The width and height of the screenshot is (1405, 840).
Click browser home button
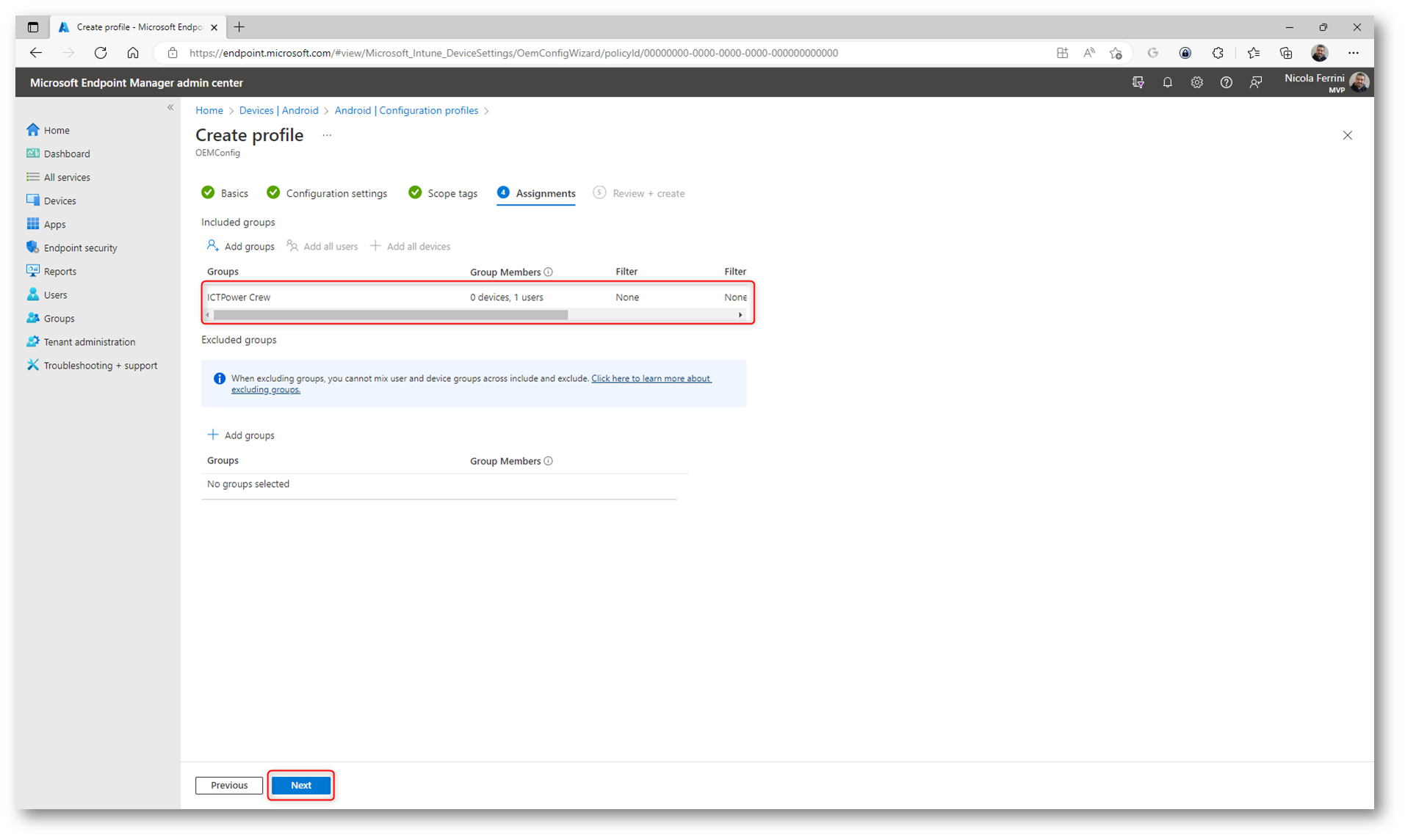[133, 53]
